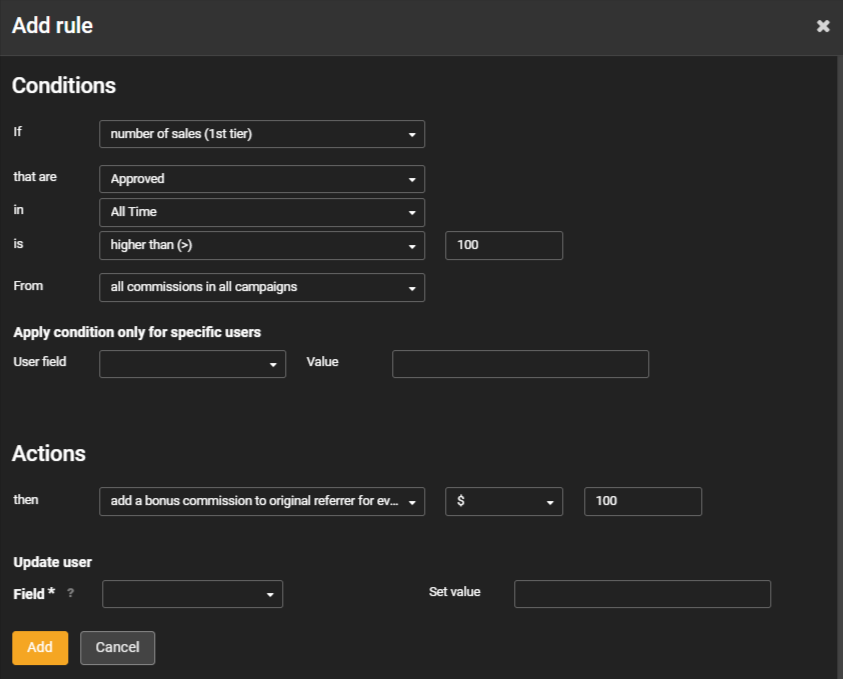The width and height of the screenshot is (843, 679).
Task: Click the Value text box for user field
Action: pos(520,364)
